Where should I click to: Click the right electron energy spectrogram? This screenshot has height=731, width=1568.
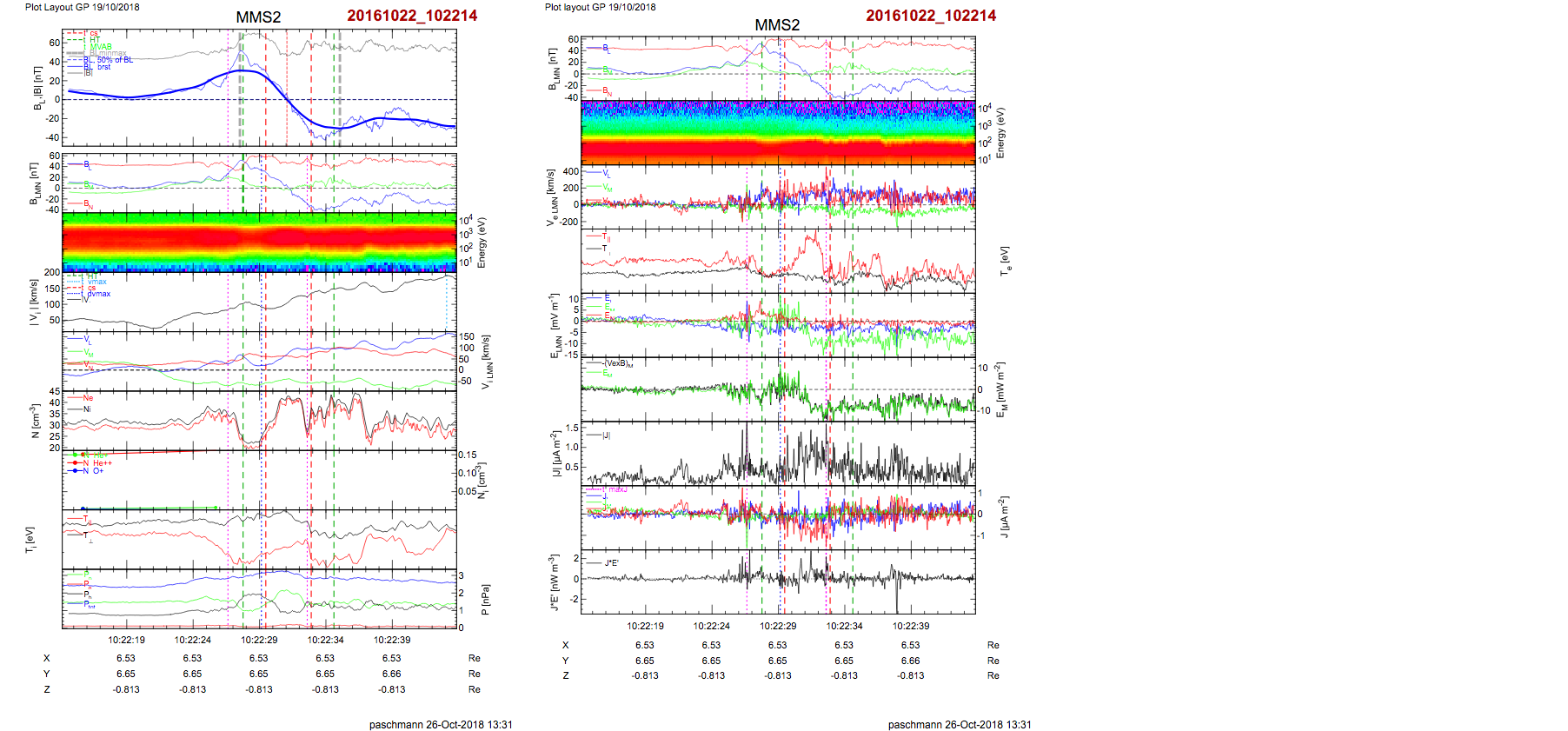[x=777, y=132]
